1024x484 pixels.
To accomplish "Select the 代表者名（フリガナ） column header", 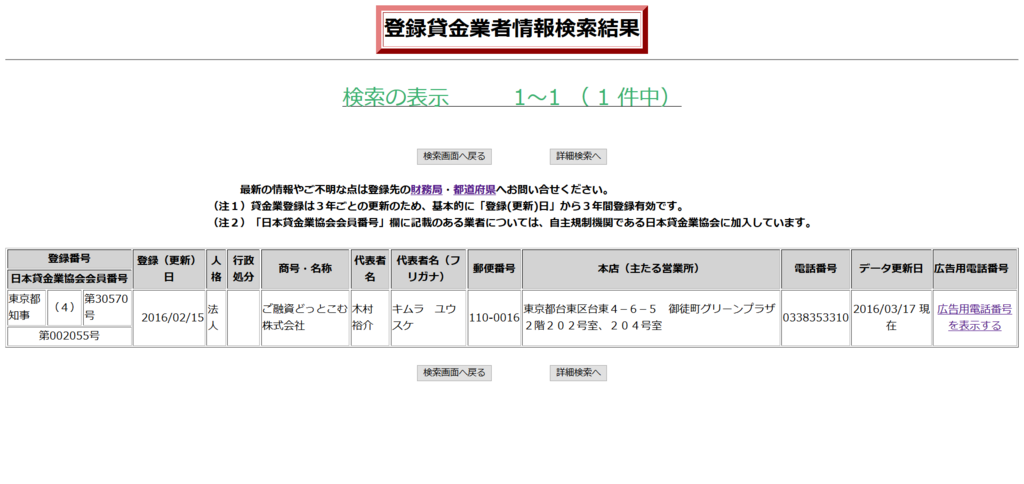I will tap(428, 269).
